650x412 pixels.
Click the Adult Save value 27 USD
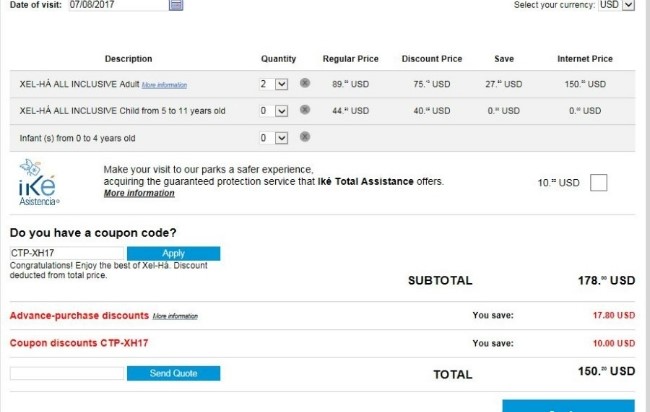click(504, 84)
